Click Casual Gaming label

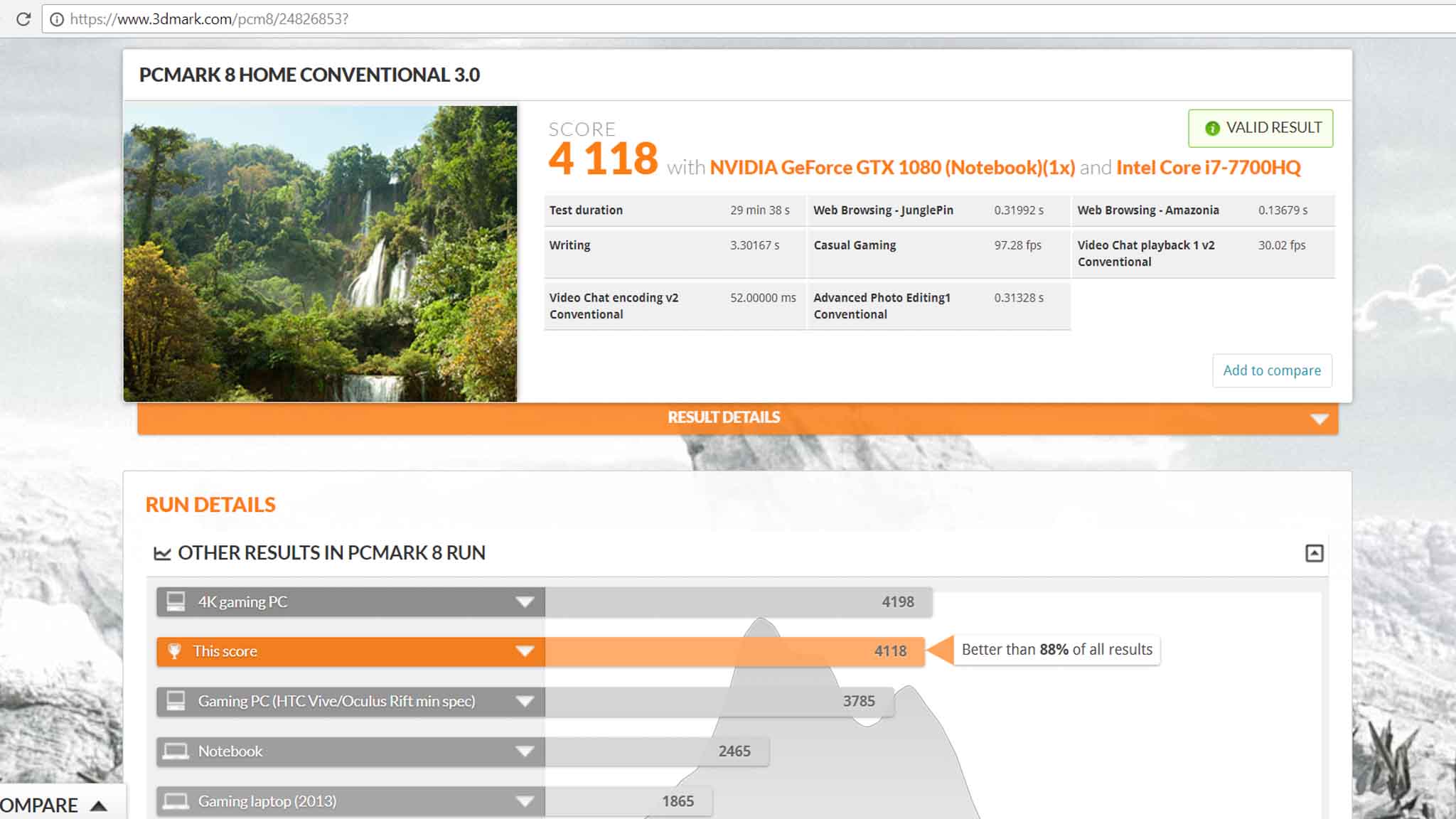click(x=855, y=245)
